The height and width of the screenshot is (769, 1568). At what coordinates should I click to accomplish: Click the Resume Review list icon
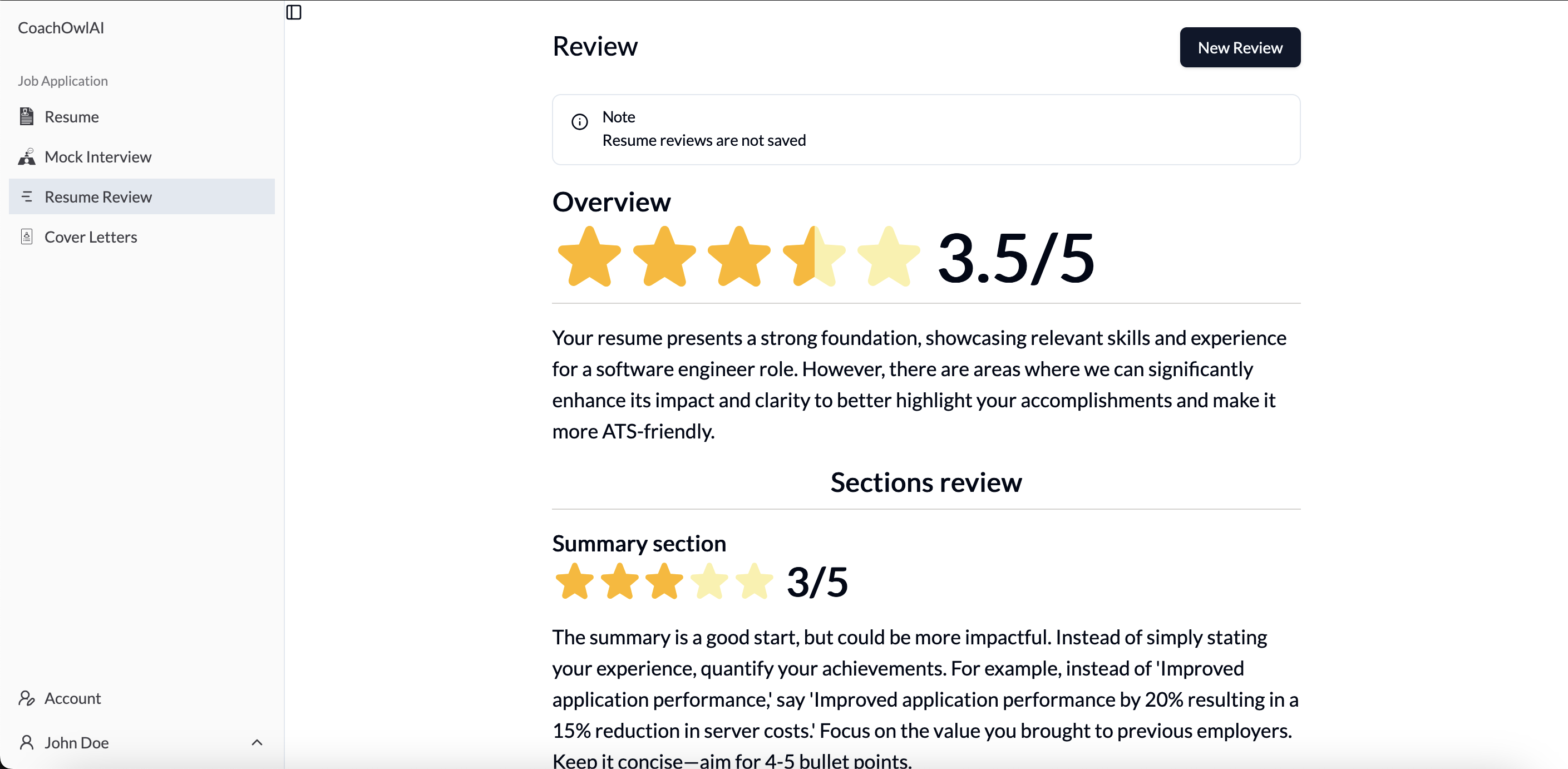tap(26, 196)
